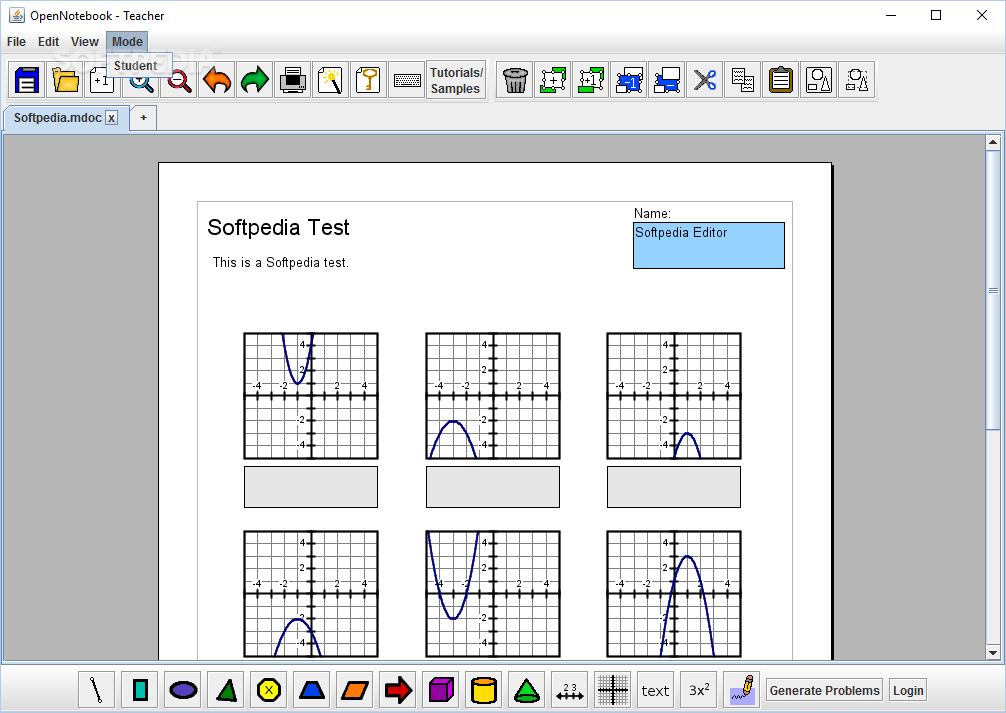Select the teal rectangle tool

[140, 690]
